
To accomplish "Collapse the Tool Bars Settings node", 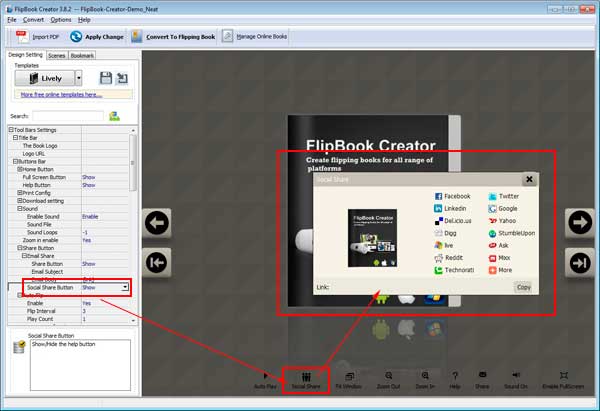I will pyautogui.click(x=11, y=130).
